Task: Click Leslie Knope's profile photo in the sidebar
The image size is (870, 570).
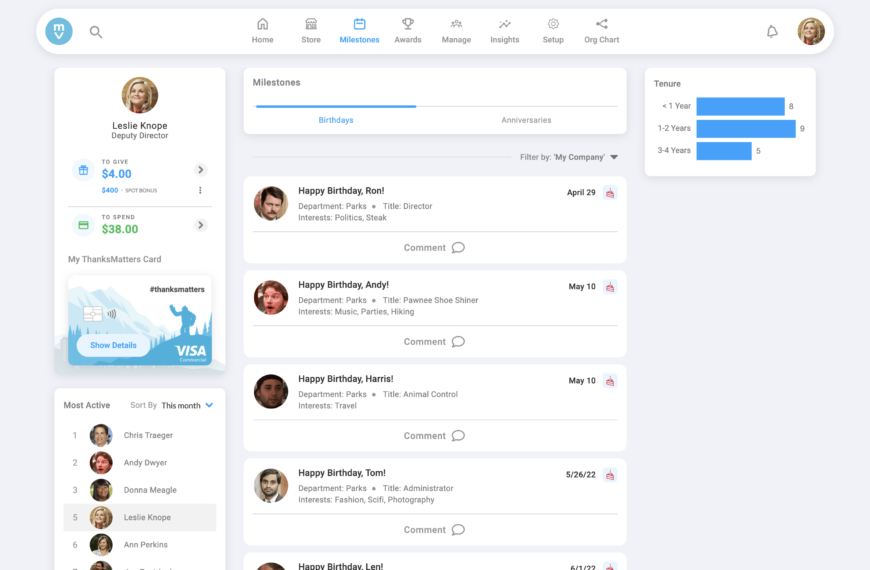Action: tap(140, 95)
